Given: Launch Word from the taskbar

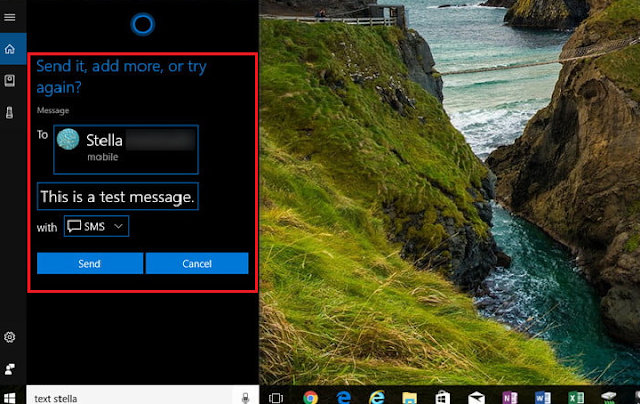Looking at the screenshot, I should pyautogui.click(x=542, y=397).
